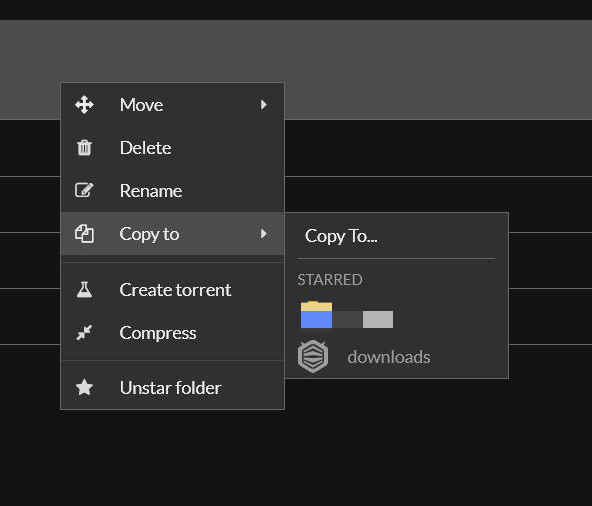Expand the Copy to submenu arrow

264,234
